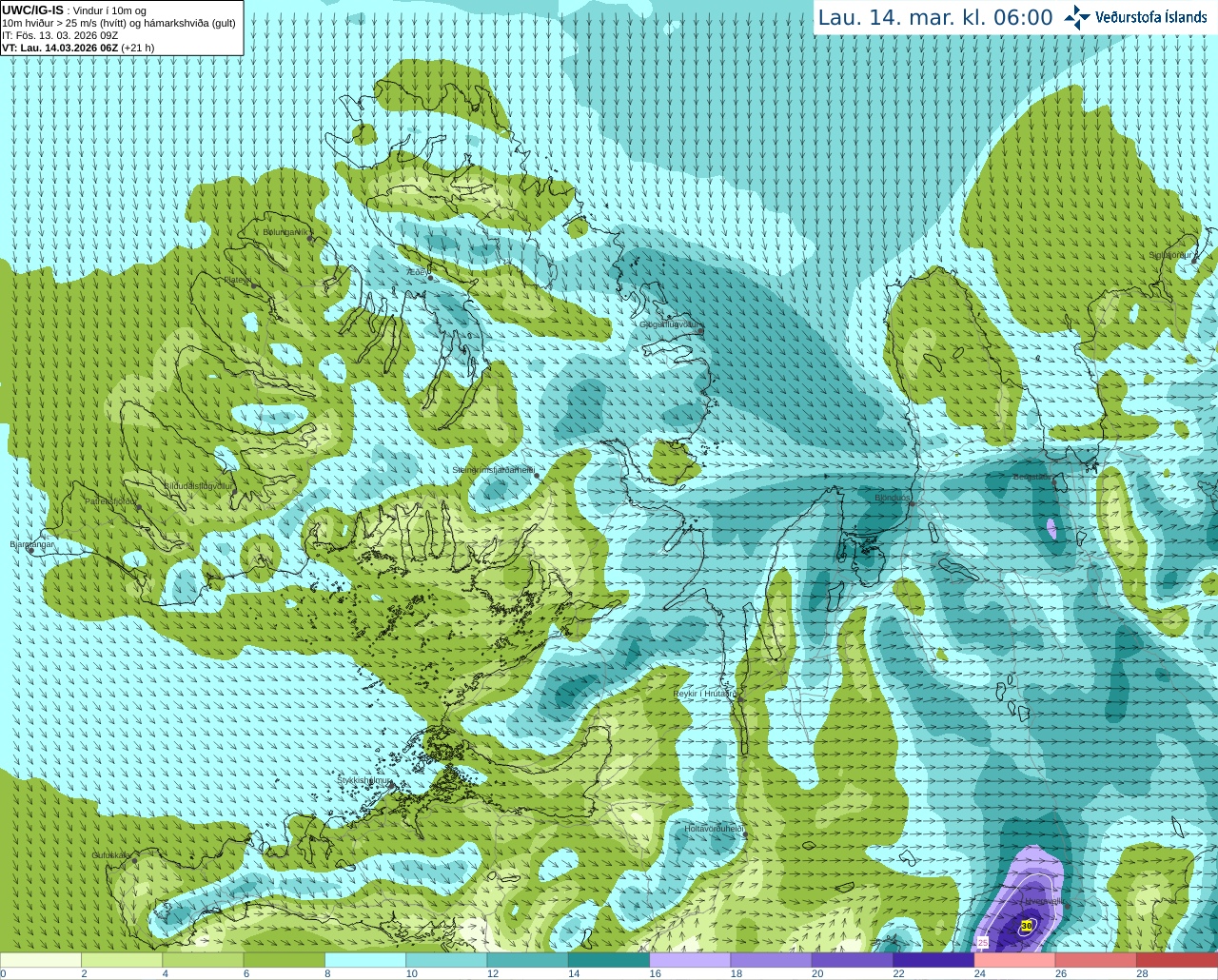The width and height of the screenshot is (1218, 980).
Task: Click the Blönduós station label
Action: (892, 498)
